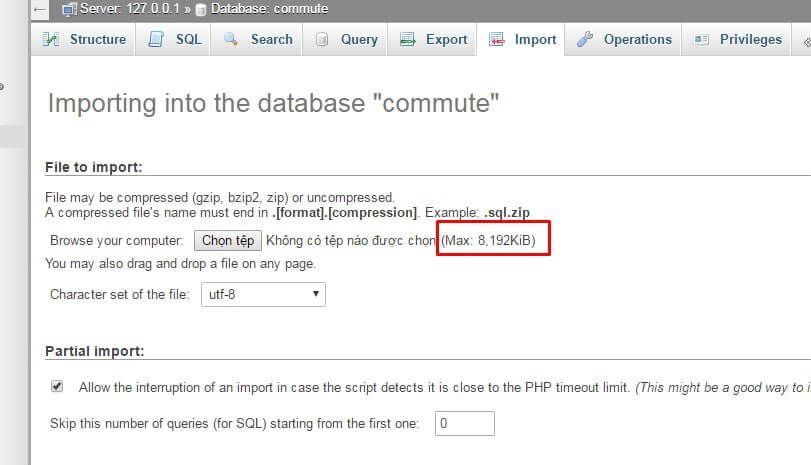The width and height of the screenshot is (811, 465).
Task: Click the Query tab icon
Action: (x=322, y=39)
